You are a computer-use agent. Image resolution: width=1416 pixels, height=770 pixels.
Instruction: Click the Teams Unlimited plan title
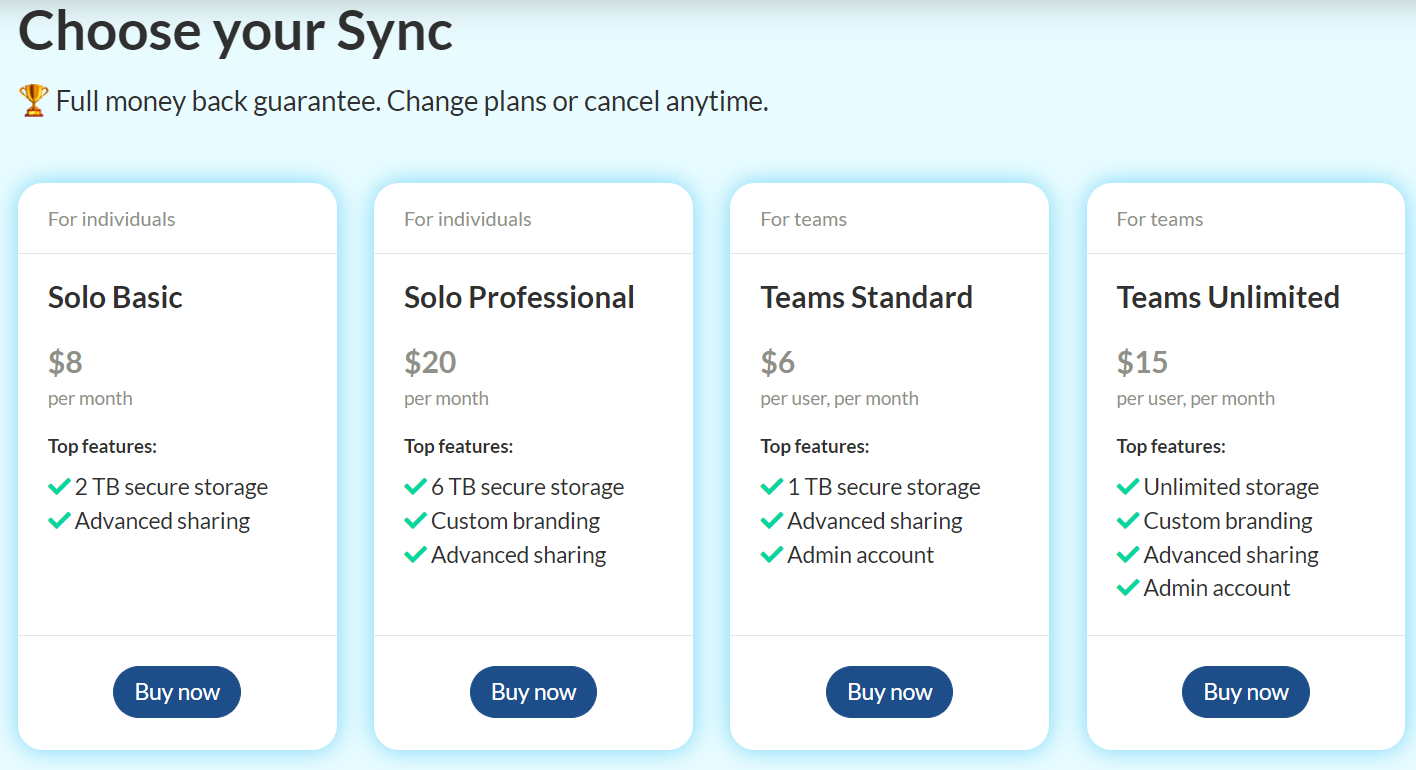pyautogui.click(x=1228, y=297)
